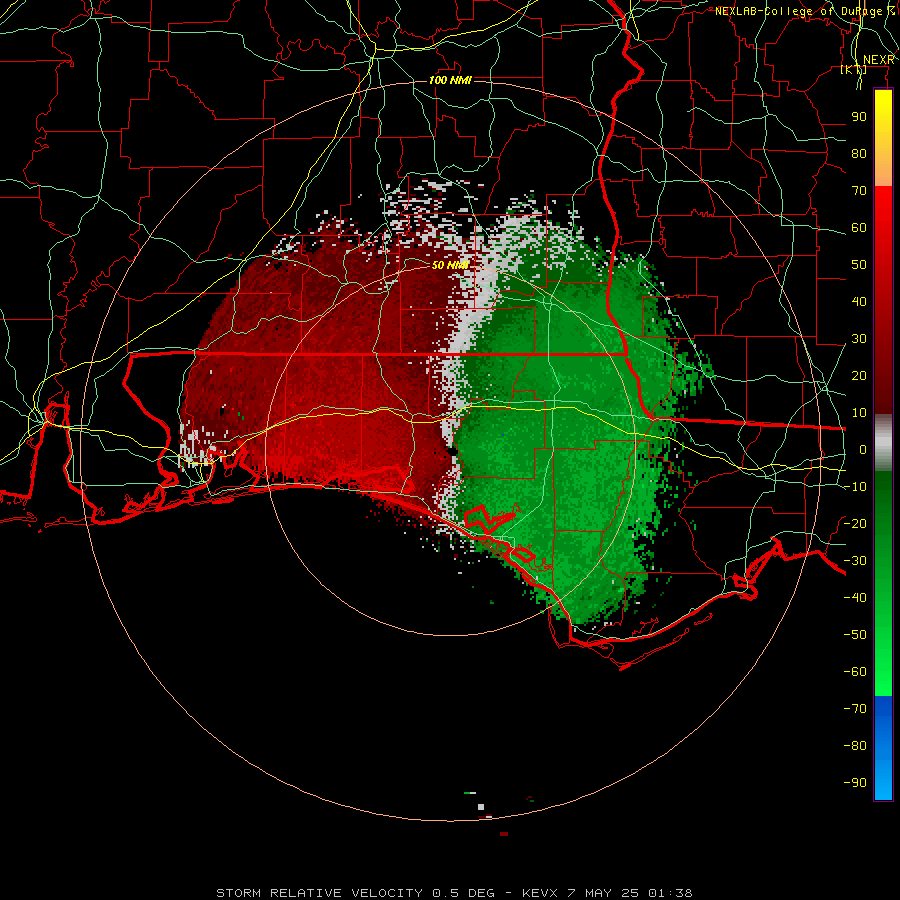Click the -10 knot label on the legend
Screen dimensions: 900x900
coord(855,487)
